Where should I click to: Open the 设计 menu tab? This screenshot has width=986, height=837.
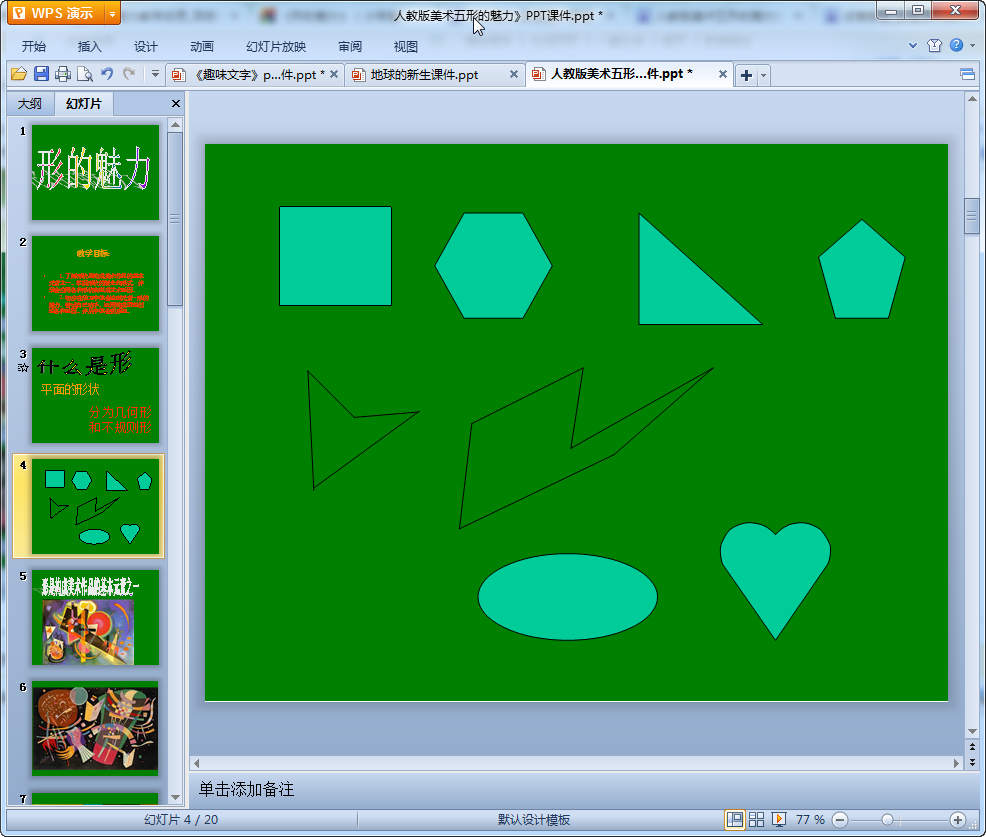pos(145,47)
